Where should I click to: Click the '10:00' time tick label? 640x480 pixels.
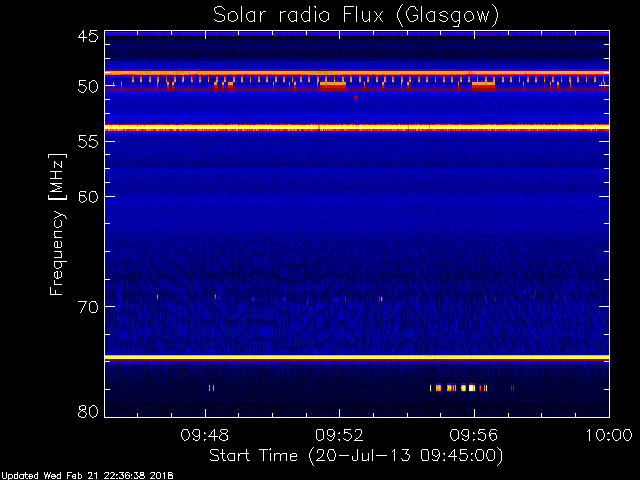pyautogui.click(x=609, y=436)
